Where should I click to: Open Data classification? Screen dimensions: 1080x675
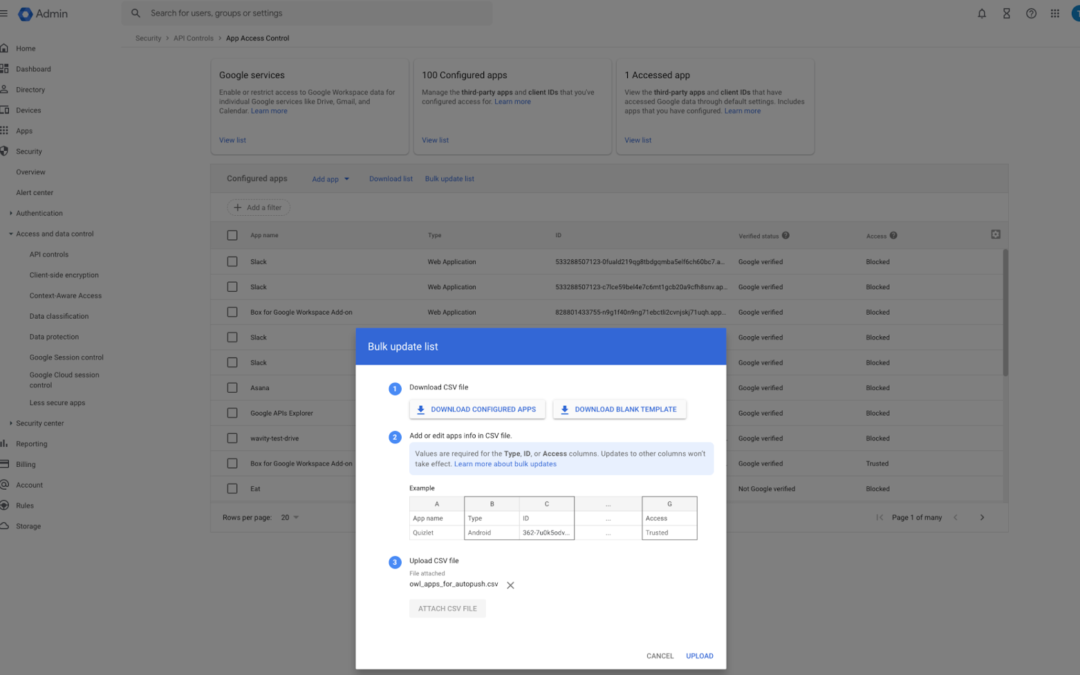(x=59, y=317)
